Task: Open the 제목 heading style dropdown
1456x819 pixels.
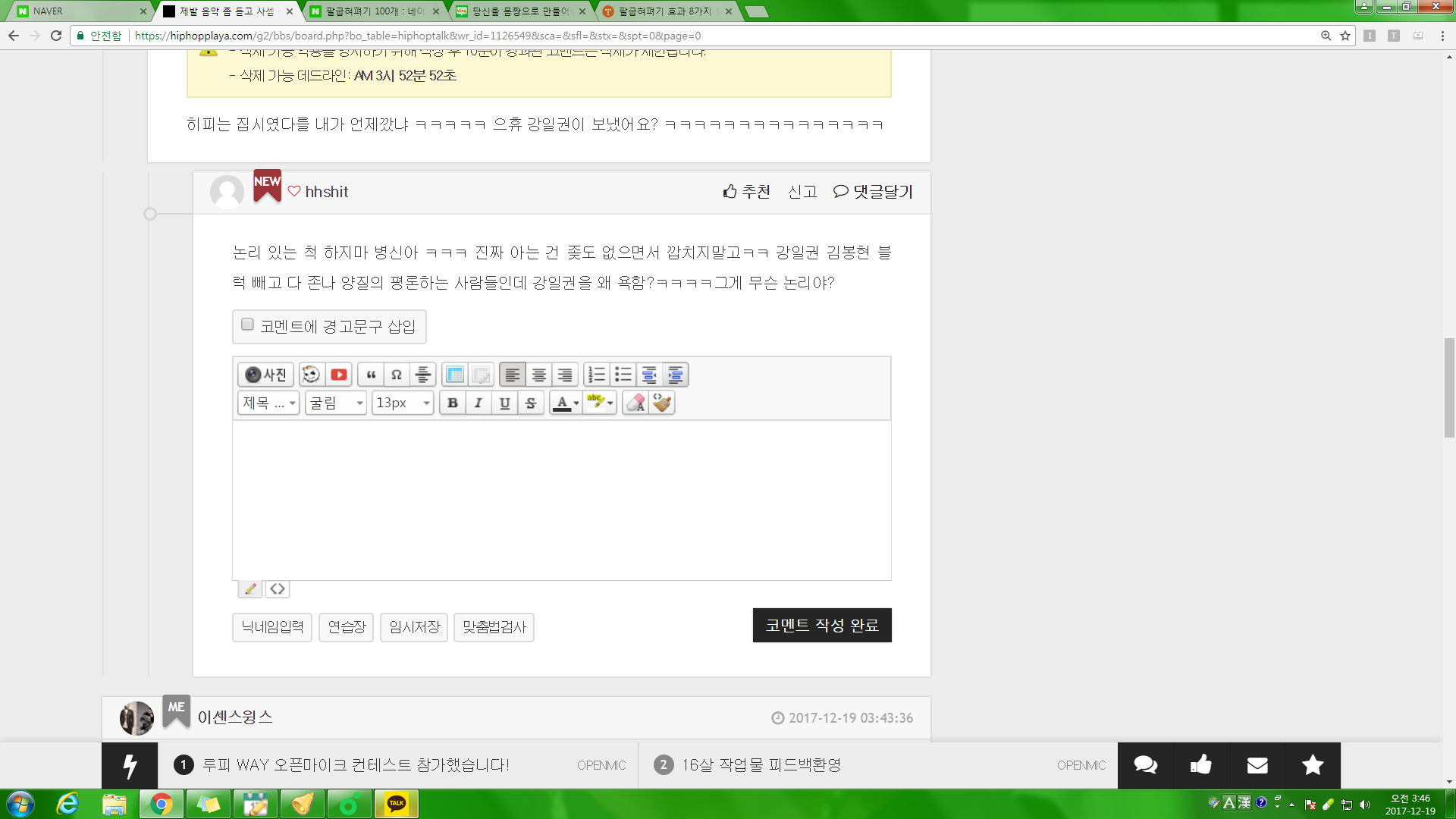Action: (268, 403)
